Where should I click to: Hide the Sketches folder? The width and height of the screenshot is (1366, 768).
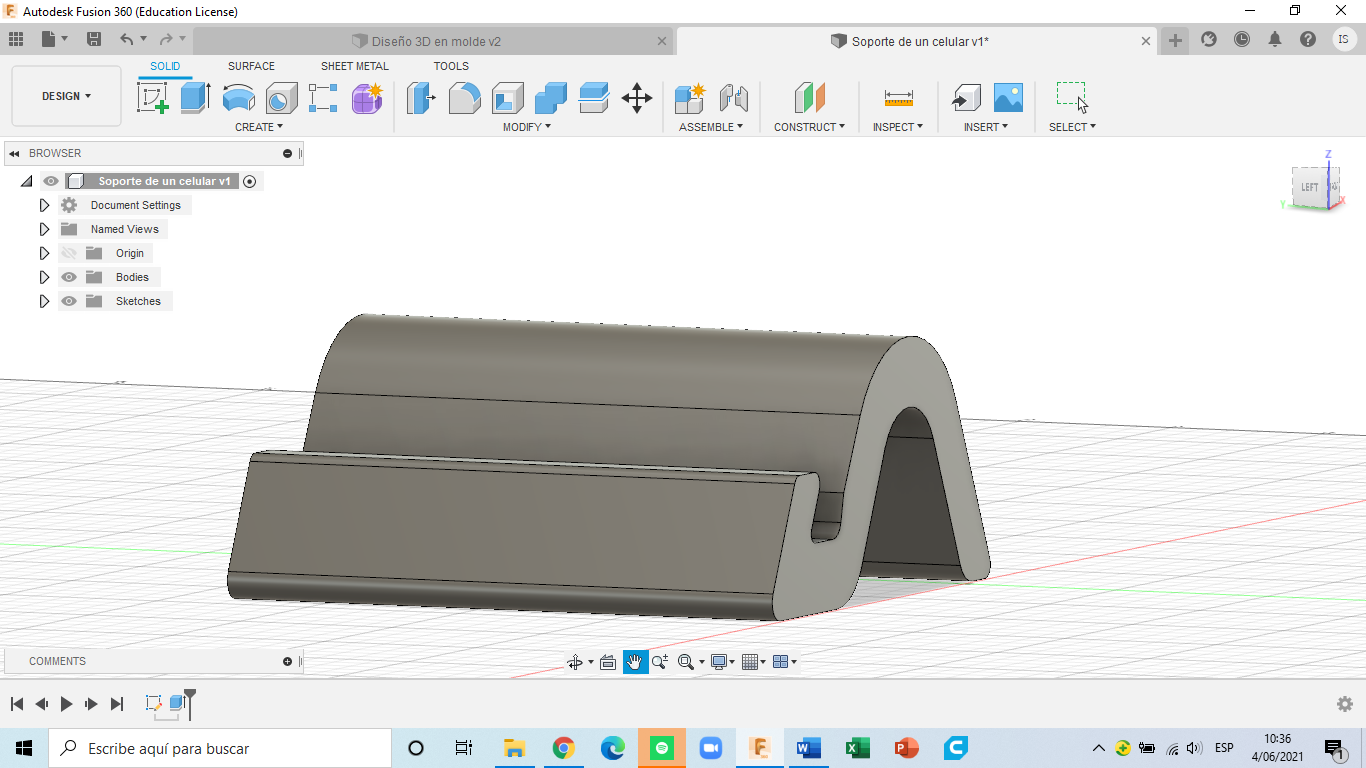coord(69,301)
